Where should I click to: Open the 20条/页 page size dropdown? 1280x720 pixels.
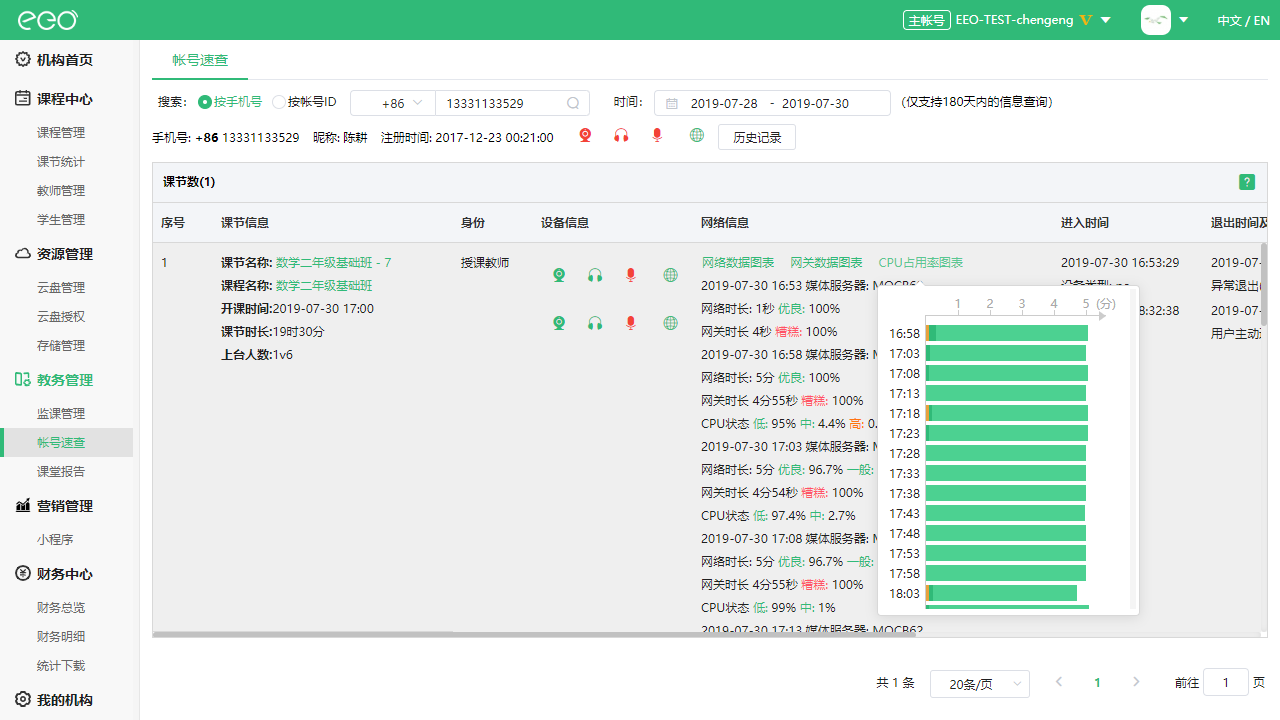[980, 684]
